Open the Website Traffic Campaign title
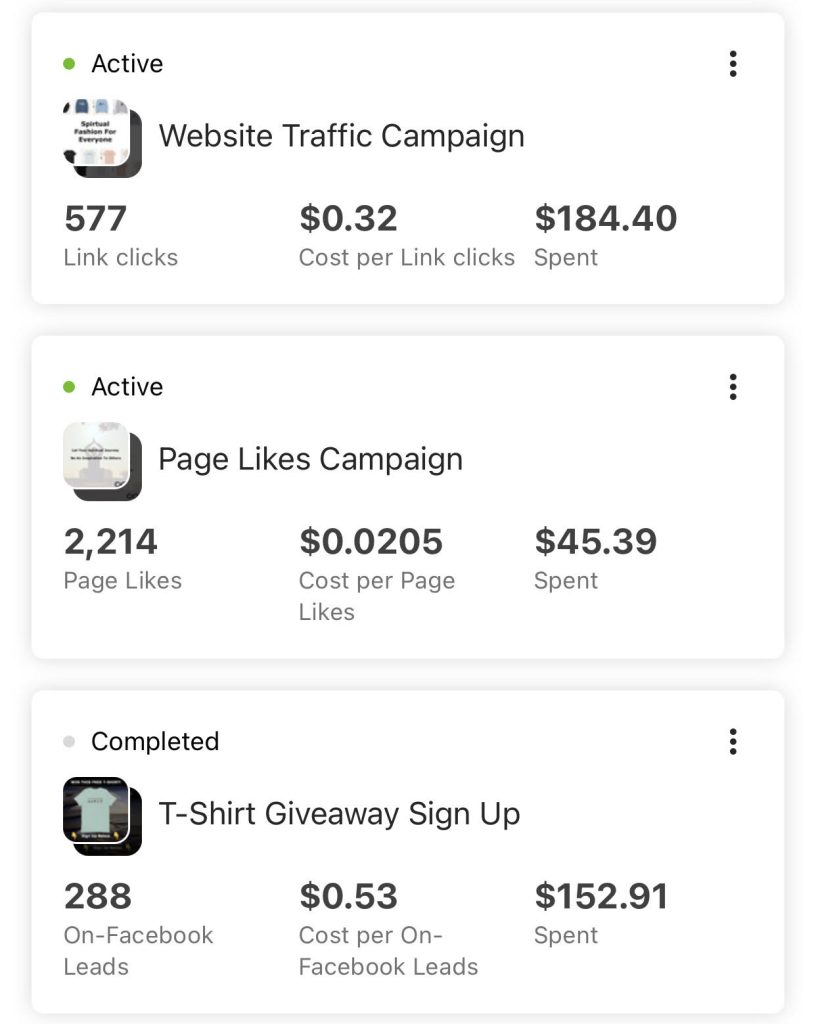The image size is (816, 1024). (x=342, y=136)
